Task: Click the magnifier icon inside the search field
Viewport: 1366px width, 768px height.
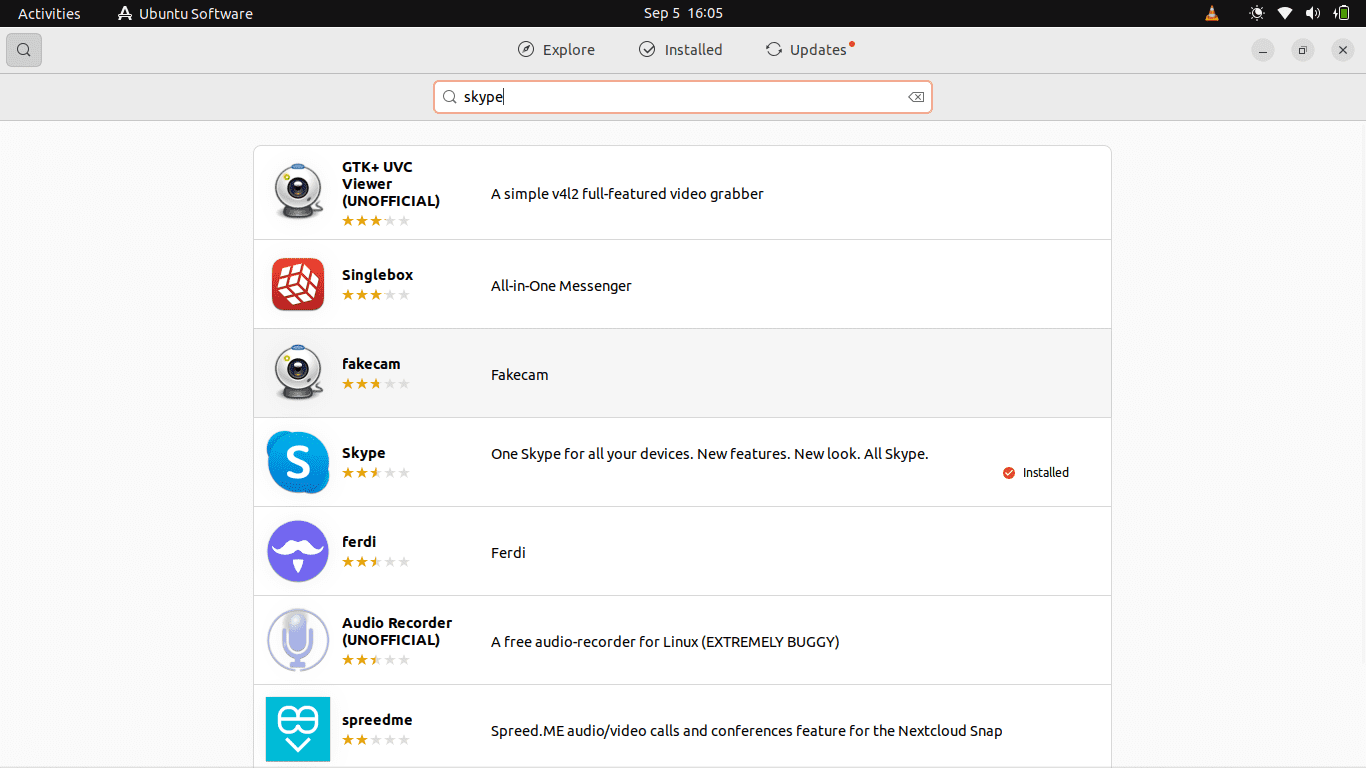Action: [450, 97]
